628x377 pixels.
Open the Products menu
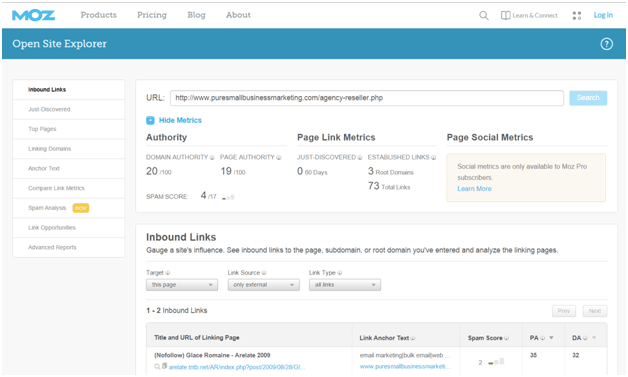99,15
